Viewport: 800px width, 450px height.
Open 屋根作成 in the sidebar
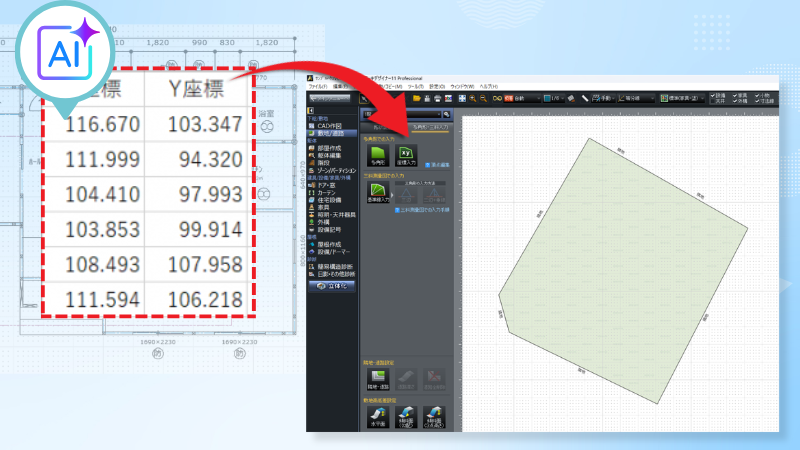pyautogui.click(x=329, y=244)
